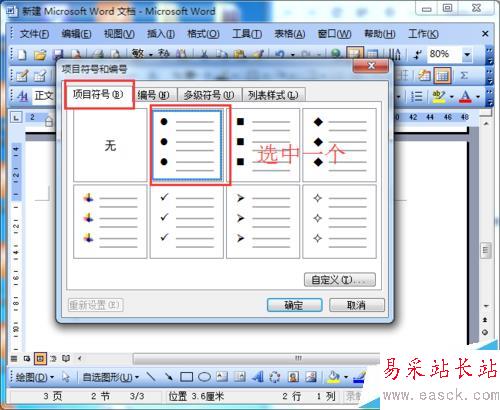The image size is (500, 410).
Task: Apply red font color A
Action: pos(465,96)
